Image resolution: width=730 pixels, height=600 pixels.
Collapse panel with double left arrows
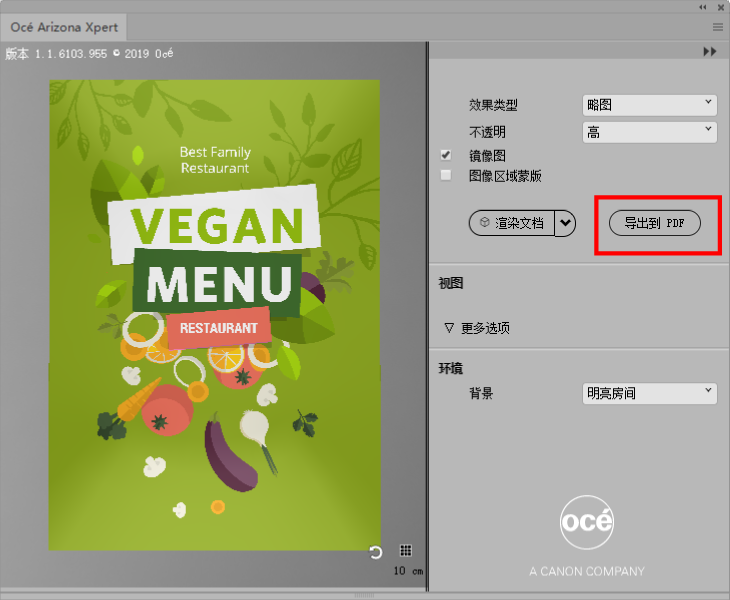click(x=703, y=7)
